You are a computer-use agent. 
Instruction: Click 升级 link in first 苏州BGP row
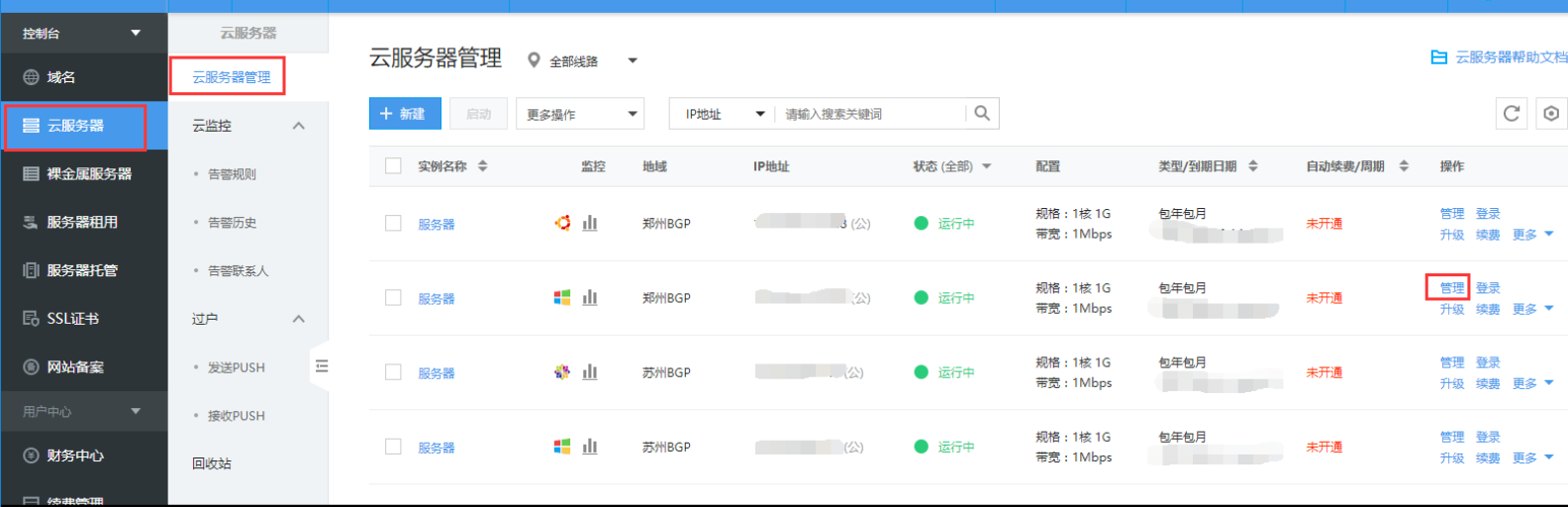[x=1452, y=383]
